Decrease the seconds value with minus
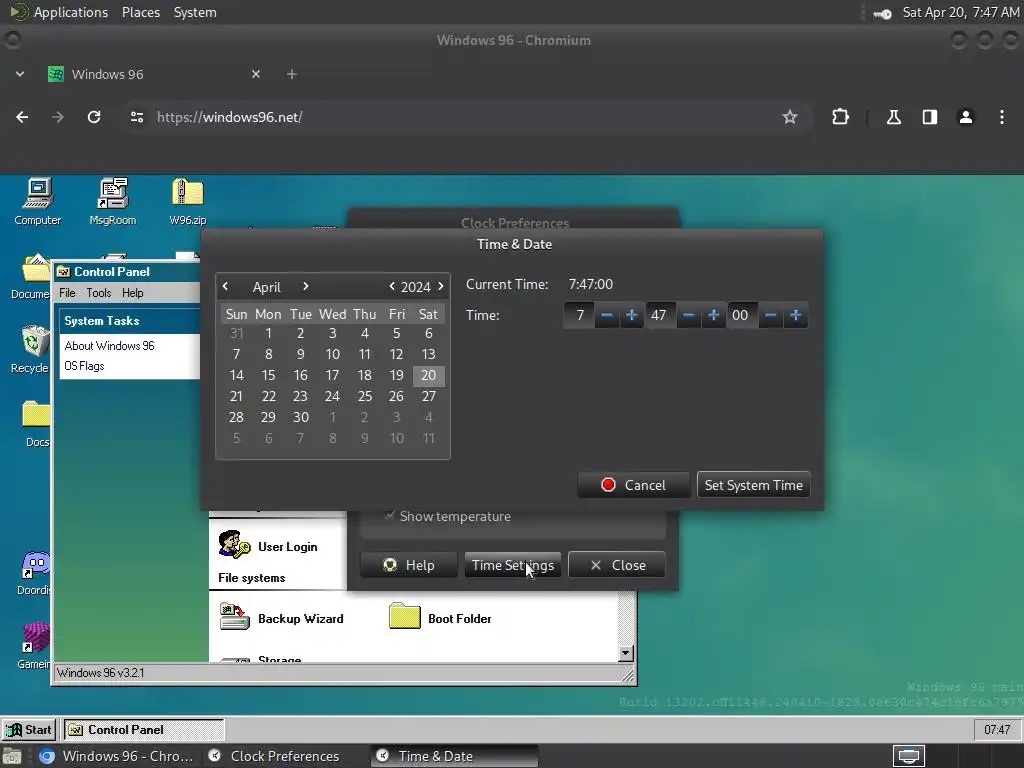Screen dimensions: 1024x768 coord(771,315)
